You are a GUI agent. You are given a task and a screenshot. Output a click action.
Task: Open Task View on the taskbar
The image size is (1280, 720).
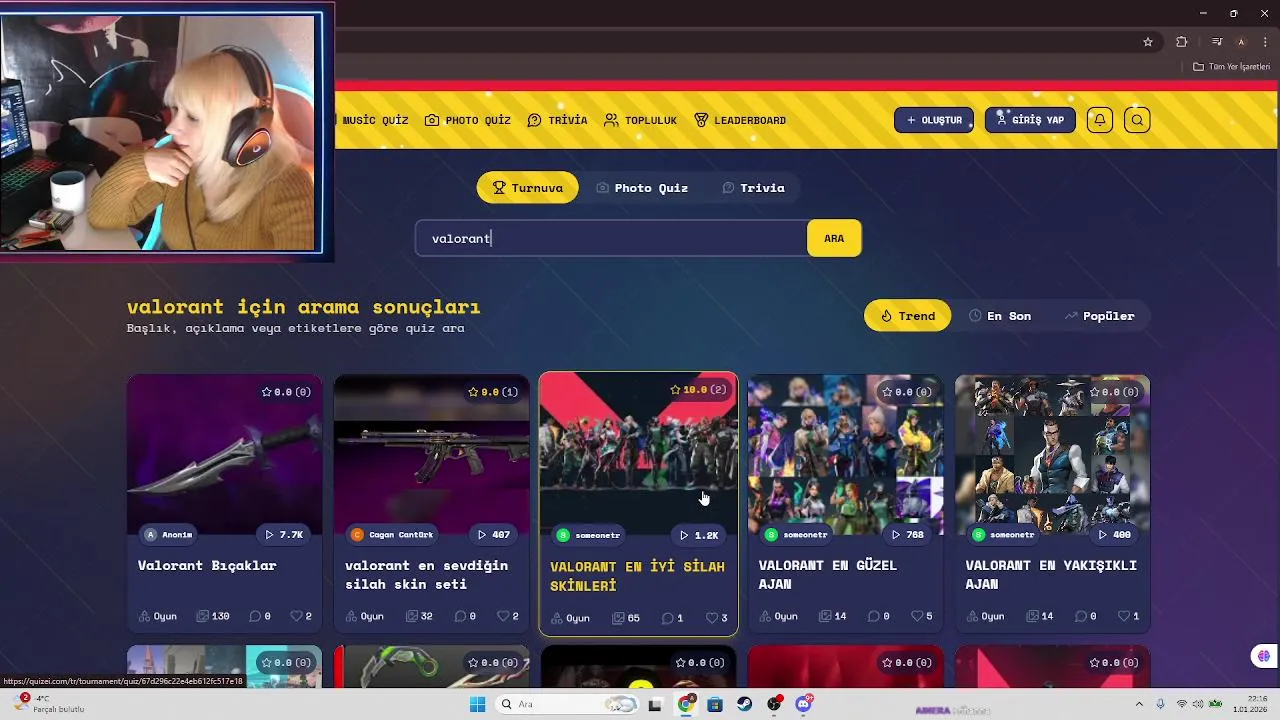pyautogui.click(x=655, y=704)
